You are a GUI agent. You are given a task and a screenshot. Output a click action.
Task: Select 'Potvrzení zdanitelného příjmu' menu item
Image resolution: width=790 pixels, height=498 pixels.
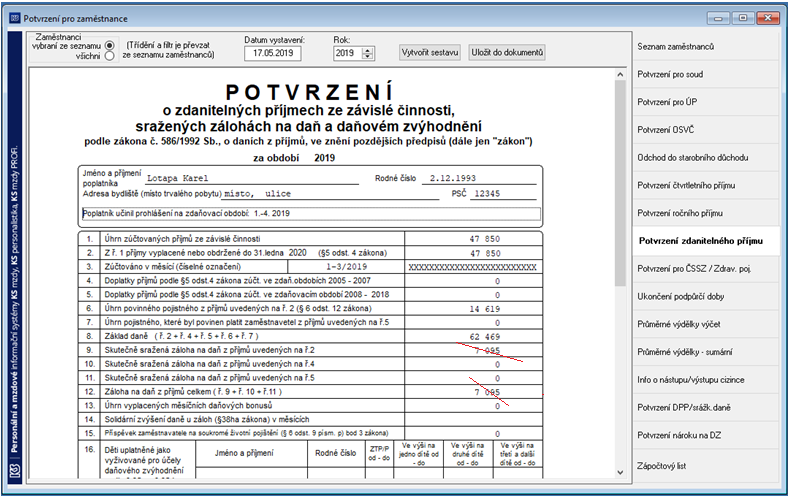[x=706, y=240]
